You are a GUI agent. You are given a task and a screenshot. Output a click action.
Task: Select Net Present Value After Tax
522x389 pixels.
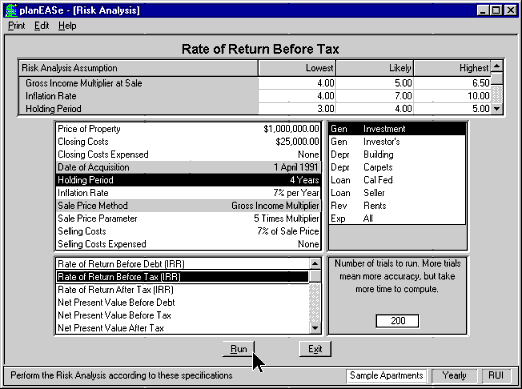pos(182,328)
